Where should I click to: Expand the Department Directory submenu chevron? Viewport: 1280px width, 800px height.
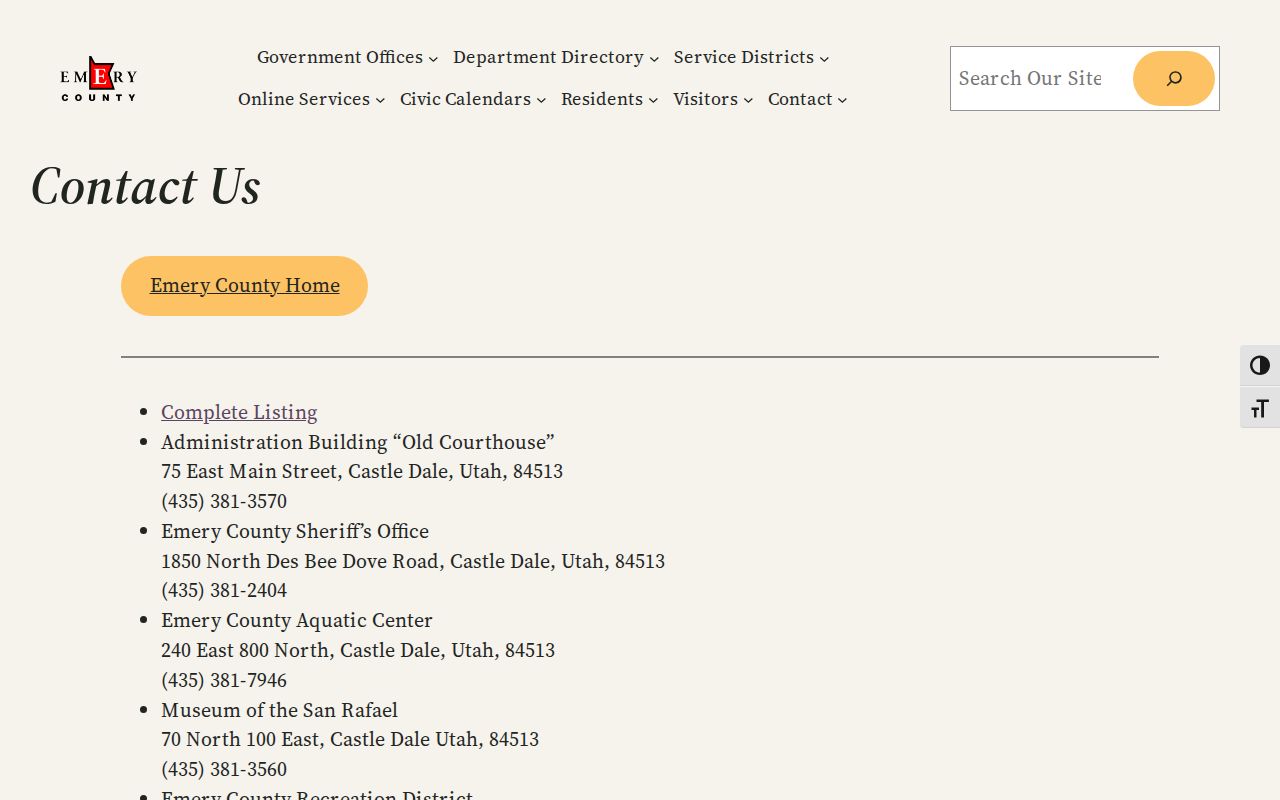coord(654,59)
